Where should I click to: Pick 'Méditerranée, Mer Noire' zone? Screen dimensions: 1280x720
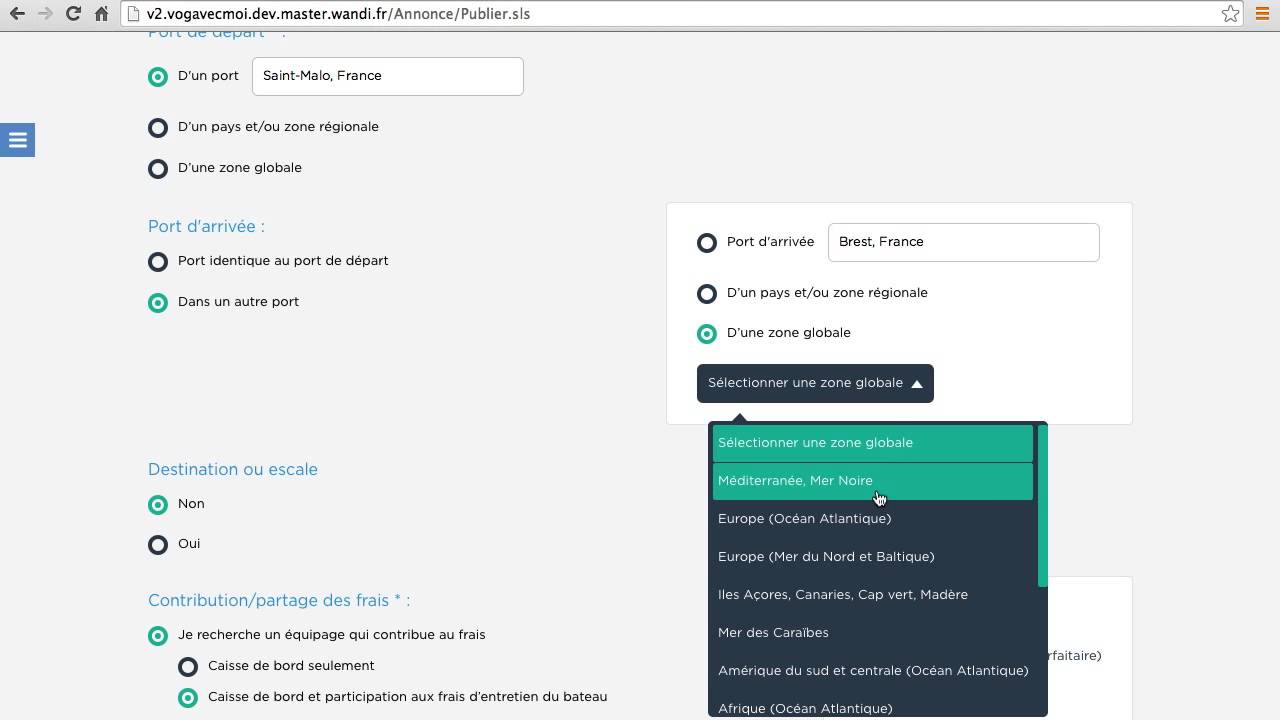click(872, 481)
